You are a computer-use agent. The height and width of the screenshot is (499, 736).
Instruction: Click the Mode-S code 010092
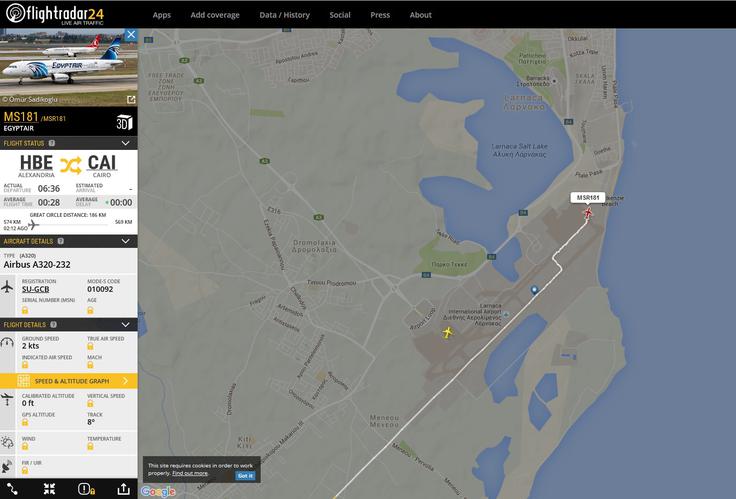coord(100,289)
